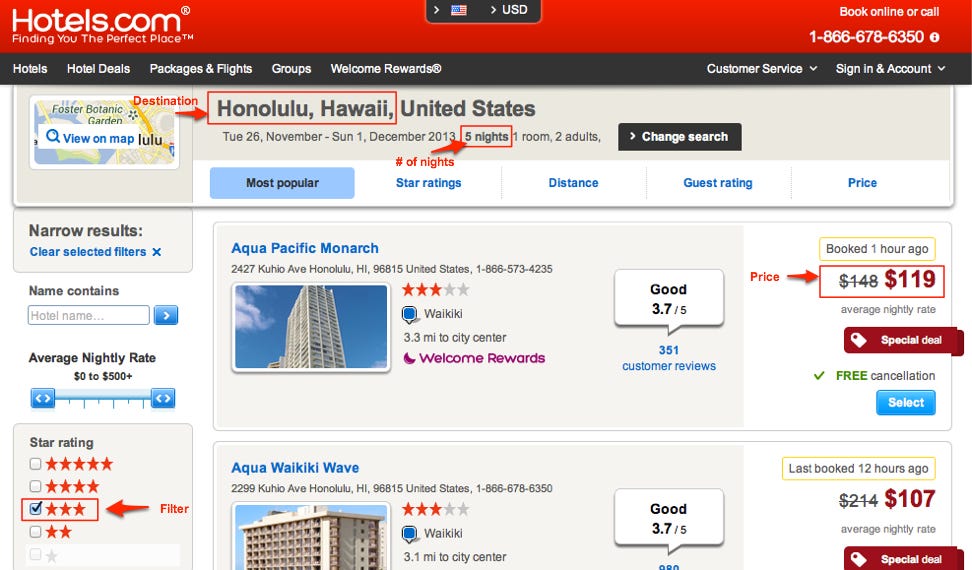Open Welcome Rewards® in navigation
Viewport: 972px width, 570px height.
pos(386,69)
